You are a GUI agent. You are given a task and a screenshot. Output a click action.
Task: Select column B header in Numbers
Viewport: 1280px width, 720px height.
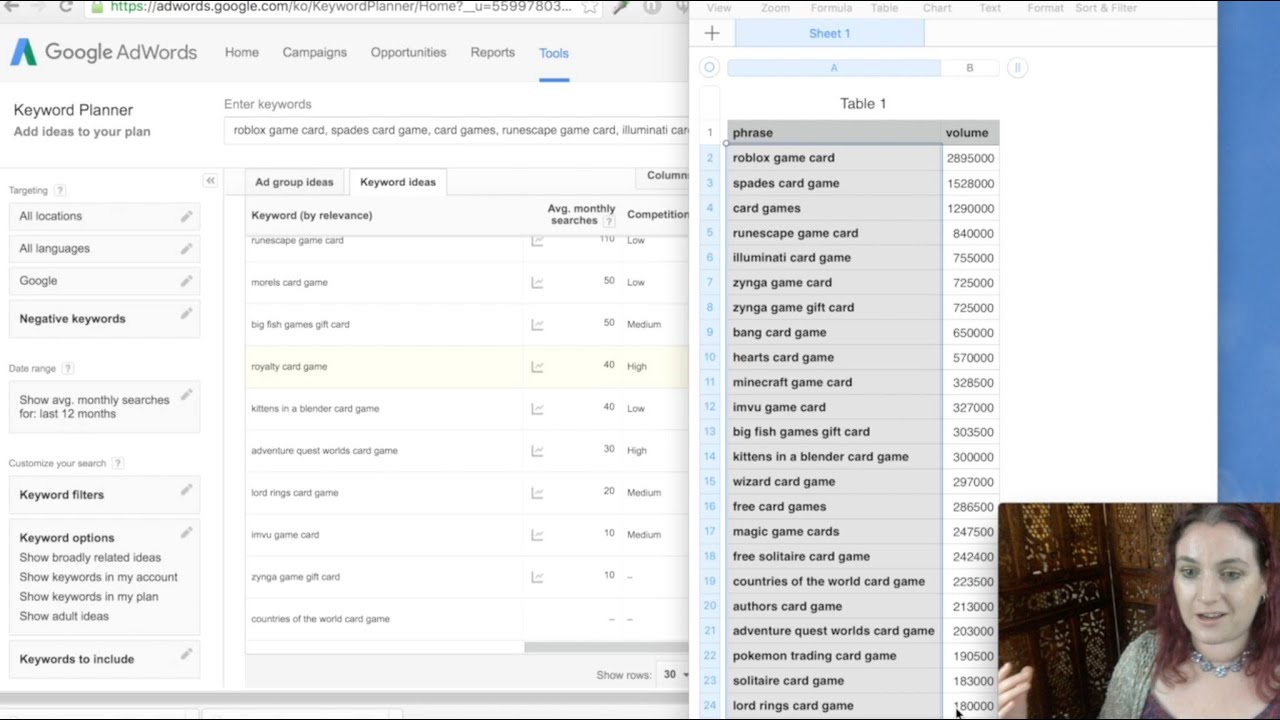point(969,68)
